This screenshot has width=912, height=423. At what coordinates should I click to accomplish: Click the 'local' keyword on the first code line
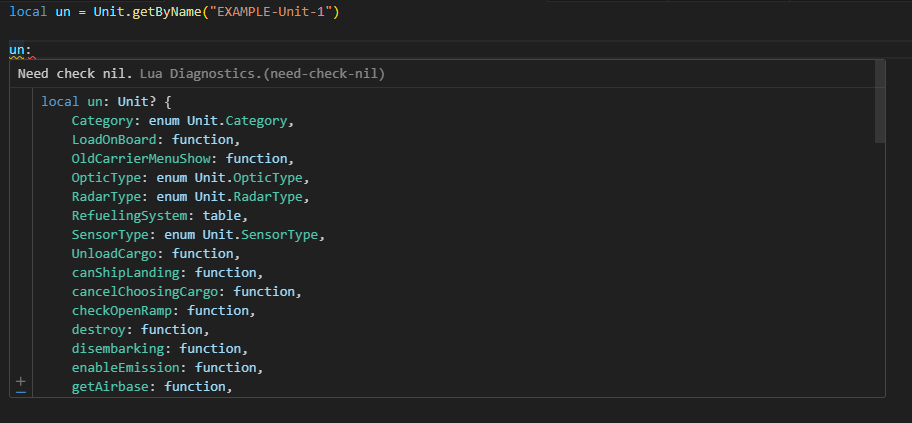point(28,12)
